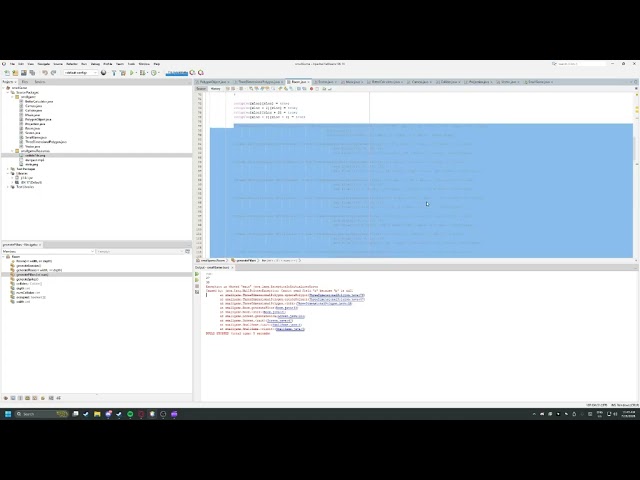The height and width of the screenshot is (480, 640).
Task: Click the Navigator panel options icon
Action: pyautogui.click(x=187, y=251)
